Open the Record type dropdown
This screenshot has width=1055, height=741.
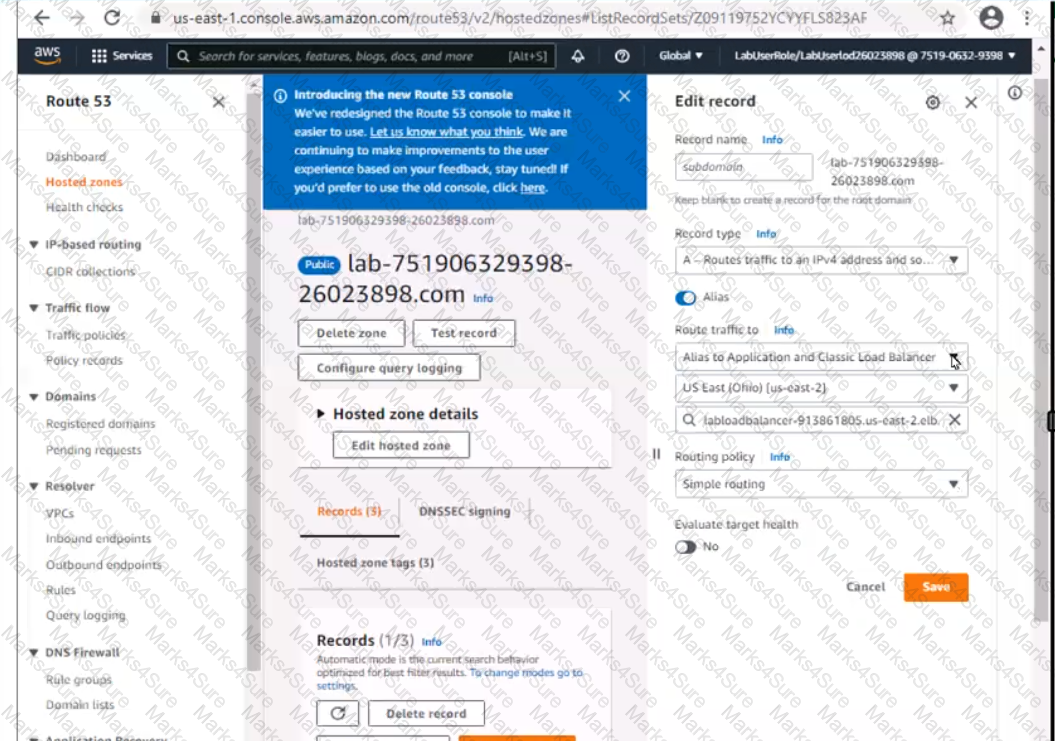820,260
